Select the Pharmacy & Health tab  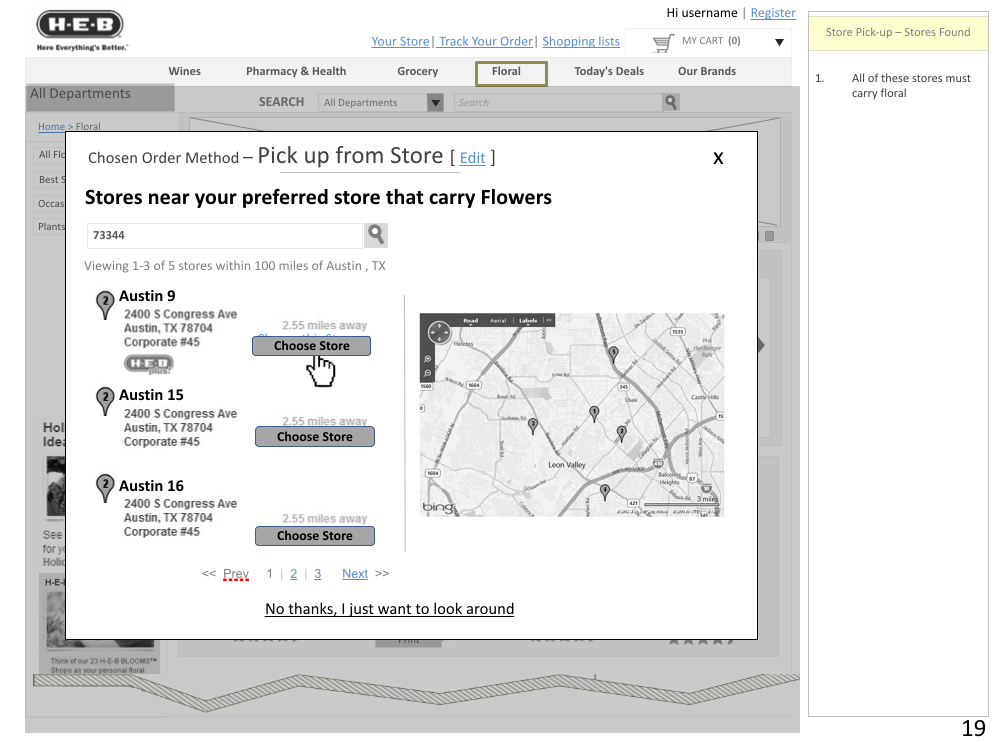(x=296, y=71)
